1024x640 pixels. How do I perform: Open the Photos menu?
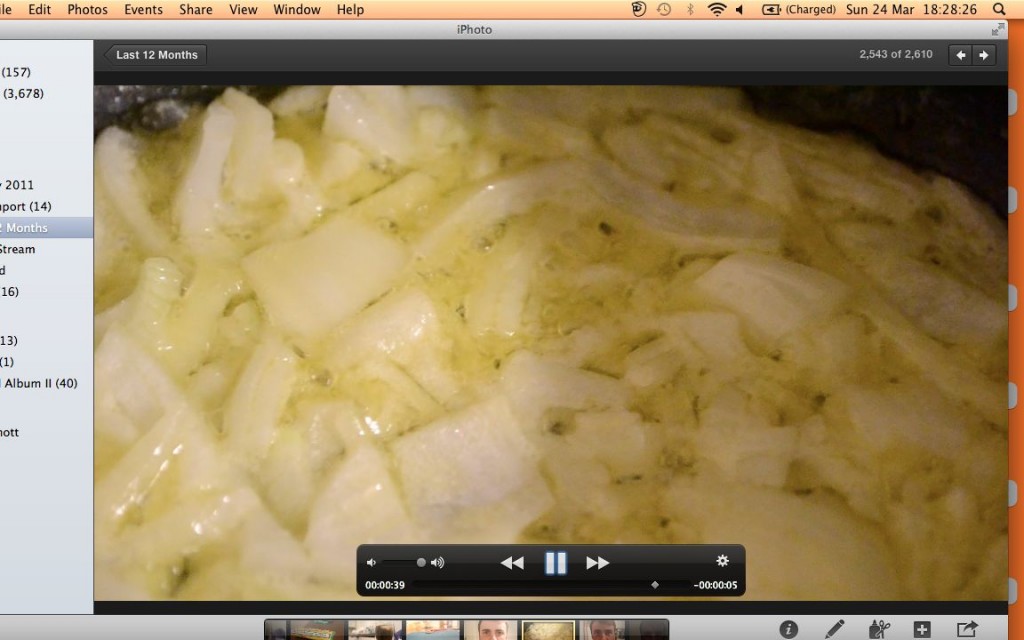(x=88, y=9)
